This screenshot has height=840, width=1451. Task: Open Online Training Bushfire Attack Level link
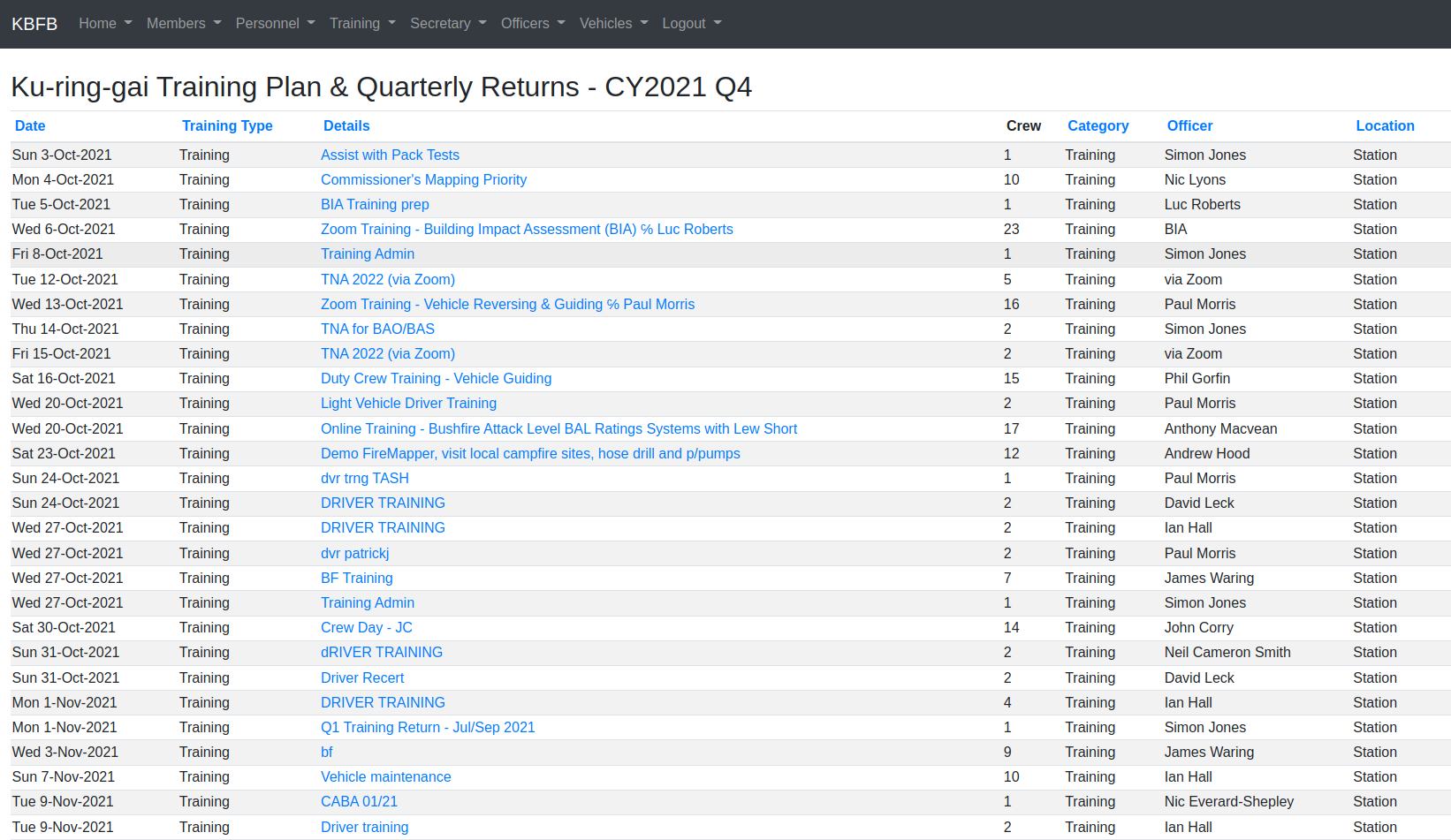tap(558, 429)
